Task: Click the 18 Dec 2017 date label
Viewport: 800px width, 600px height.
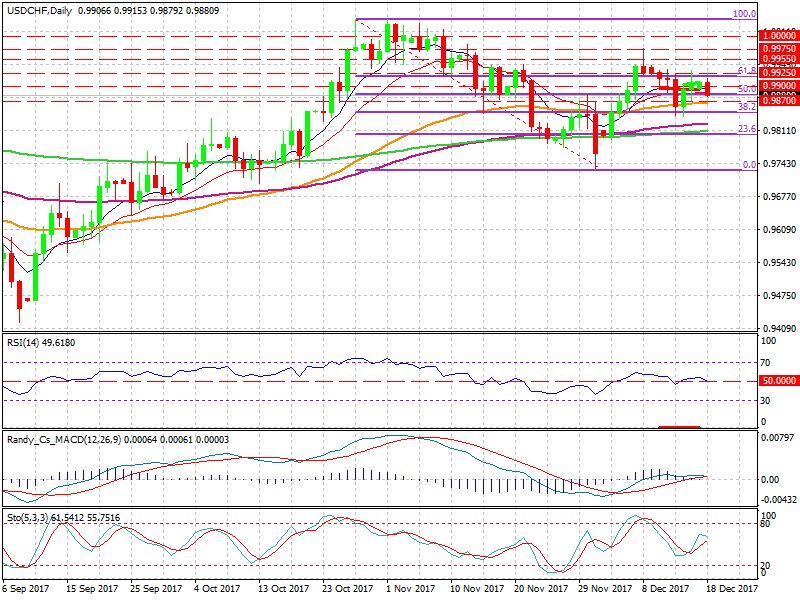Action: tap(732, 589)
